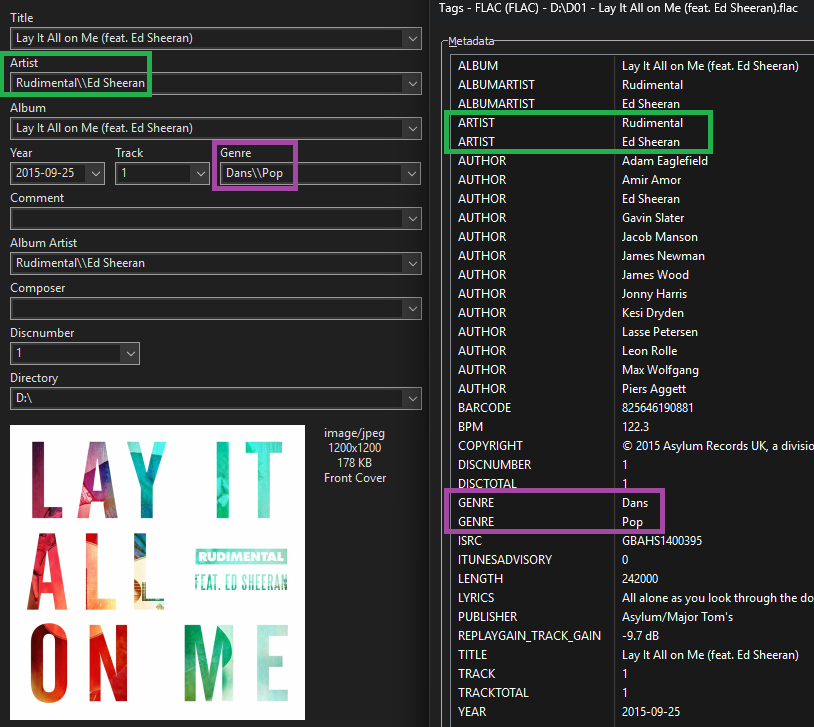Expand the Year dropdown
Screen dimensions: 814x727
click(96, 173)
